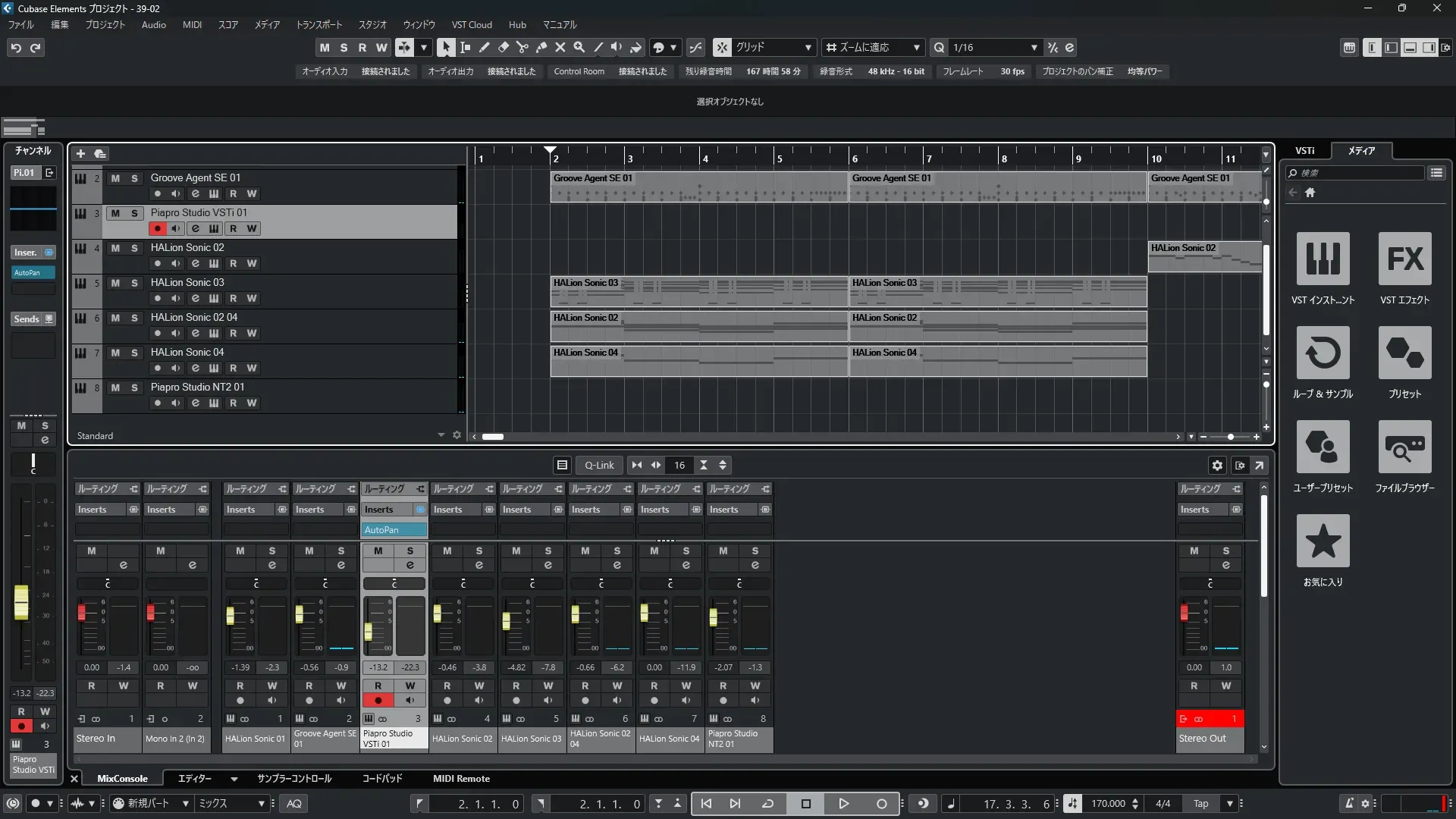Viewport: 1456px width, 819px height.
Task: Select the Scissors split tool
Action: [522, 48]
